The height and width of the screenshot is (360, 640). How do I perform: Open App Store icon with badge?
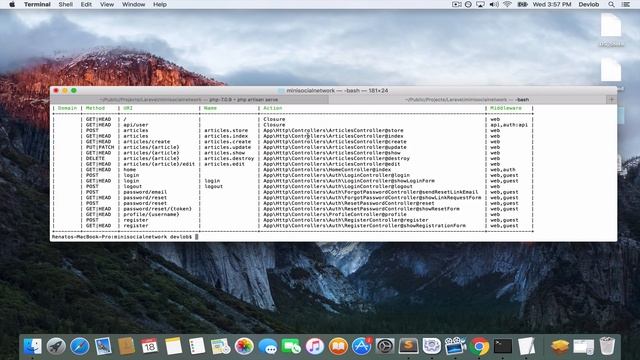[x=362, y=347]
